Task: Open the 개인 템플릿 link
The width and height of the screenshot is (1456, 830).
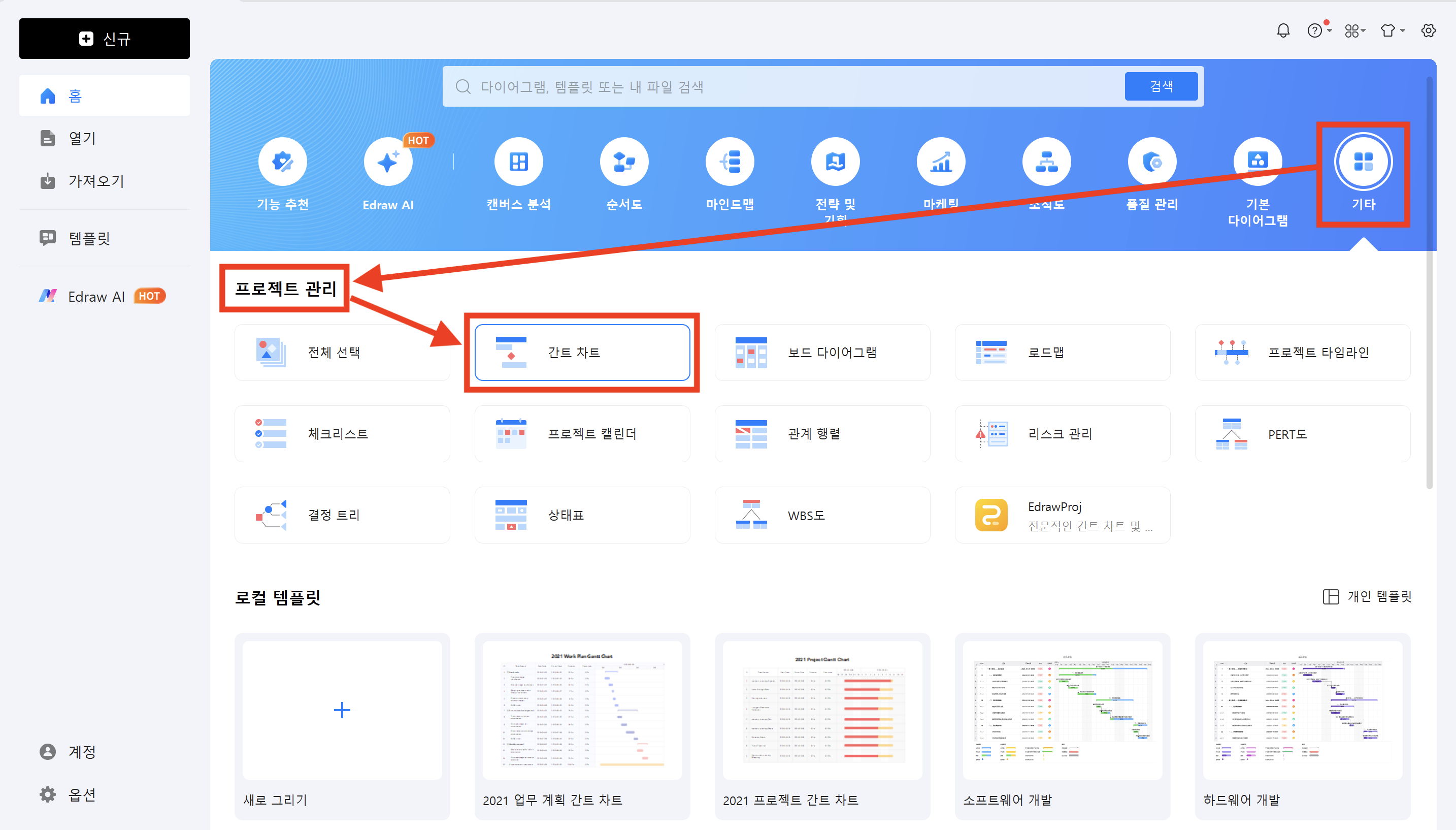Action: click(1378, 596)
